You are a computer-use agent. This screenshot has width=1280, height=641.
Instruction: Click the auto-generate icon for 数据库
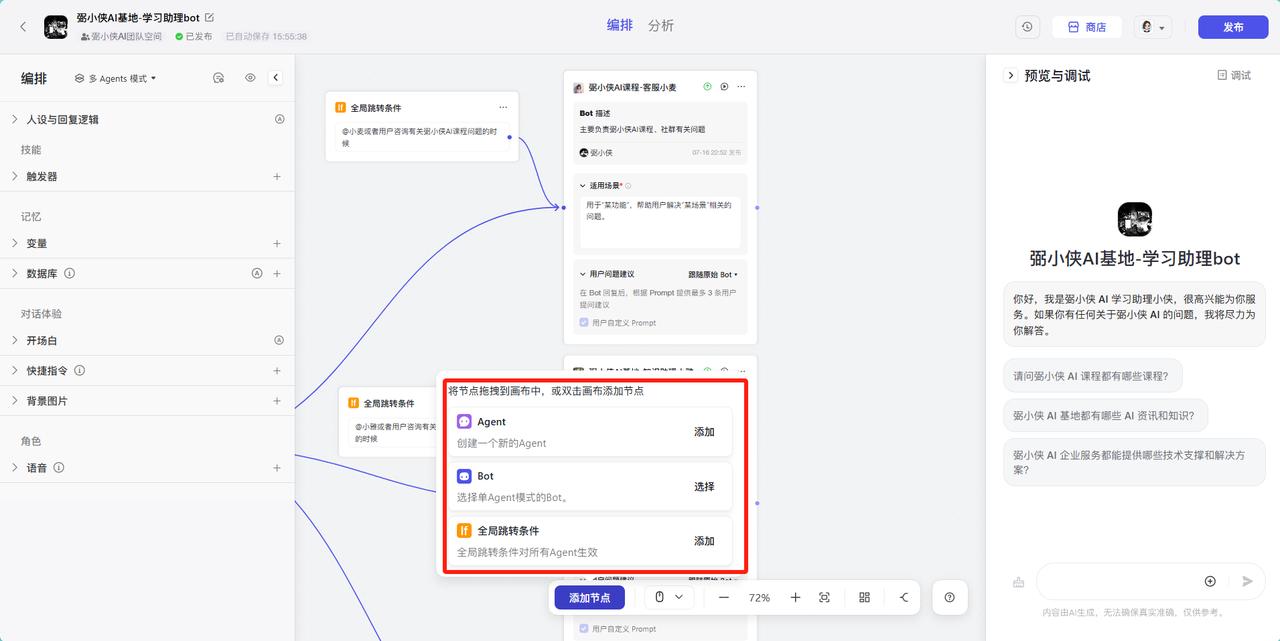tap(257, 273)
